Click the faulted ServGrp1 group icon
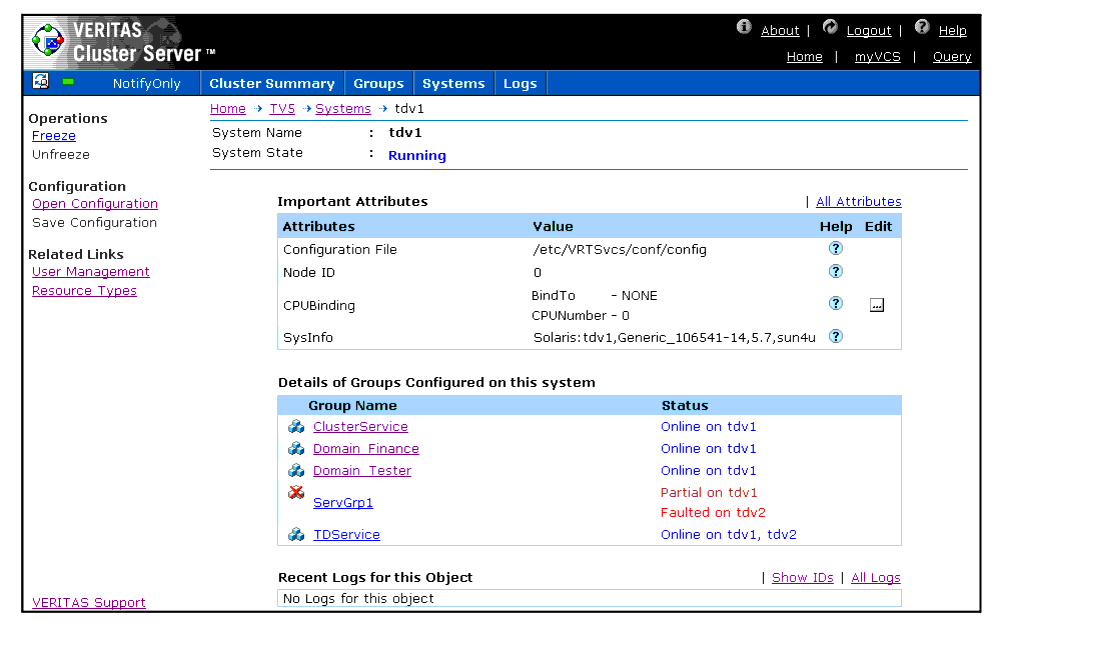The width and height of the screenshot is (1120, 658). (296, 493)
